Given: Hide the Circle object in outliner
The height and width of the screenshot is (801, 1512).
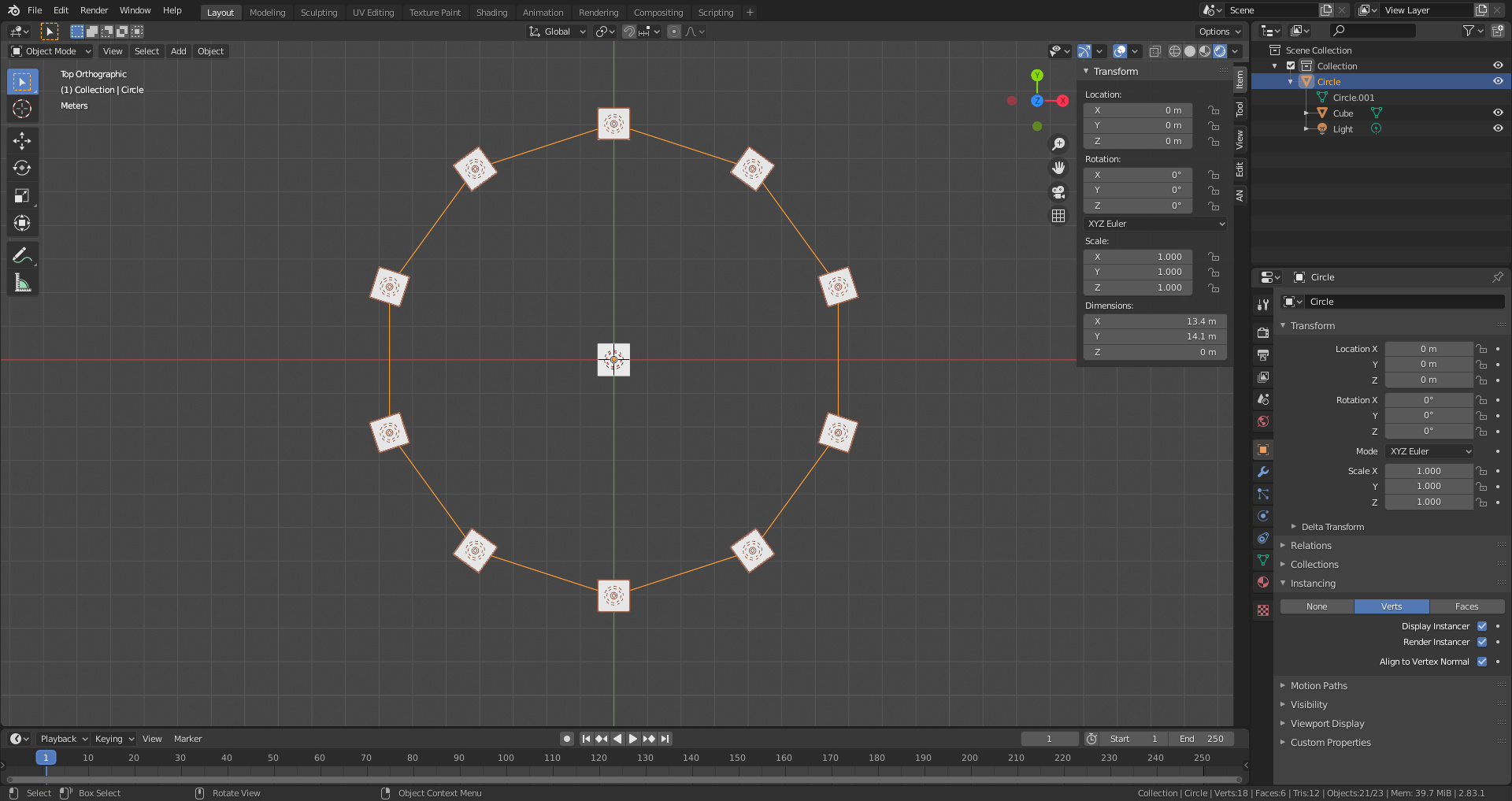Looking at the screenshot, I should tap(1498, 81).
